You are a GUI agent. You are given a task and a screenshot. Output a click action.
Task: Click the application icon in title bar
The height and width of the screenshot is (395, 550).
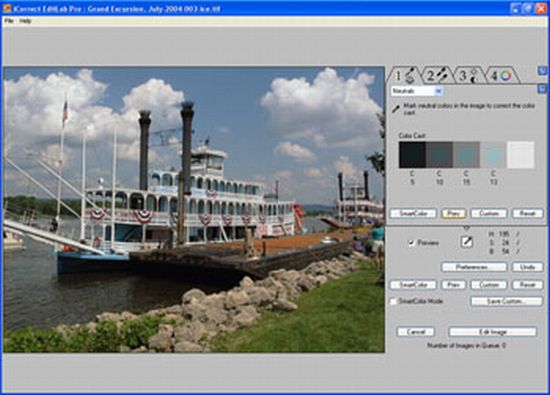coord(7,8)
